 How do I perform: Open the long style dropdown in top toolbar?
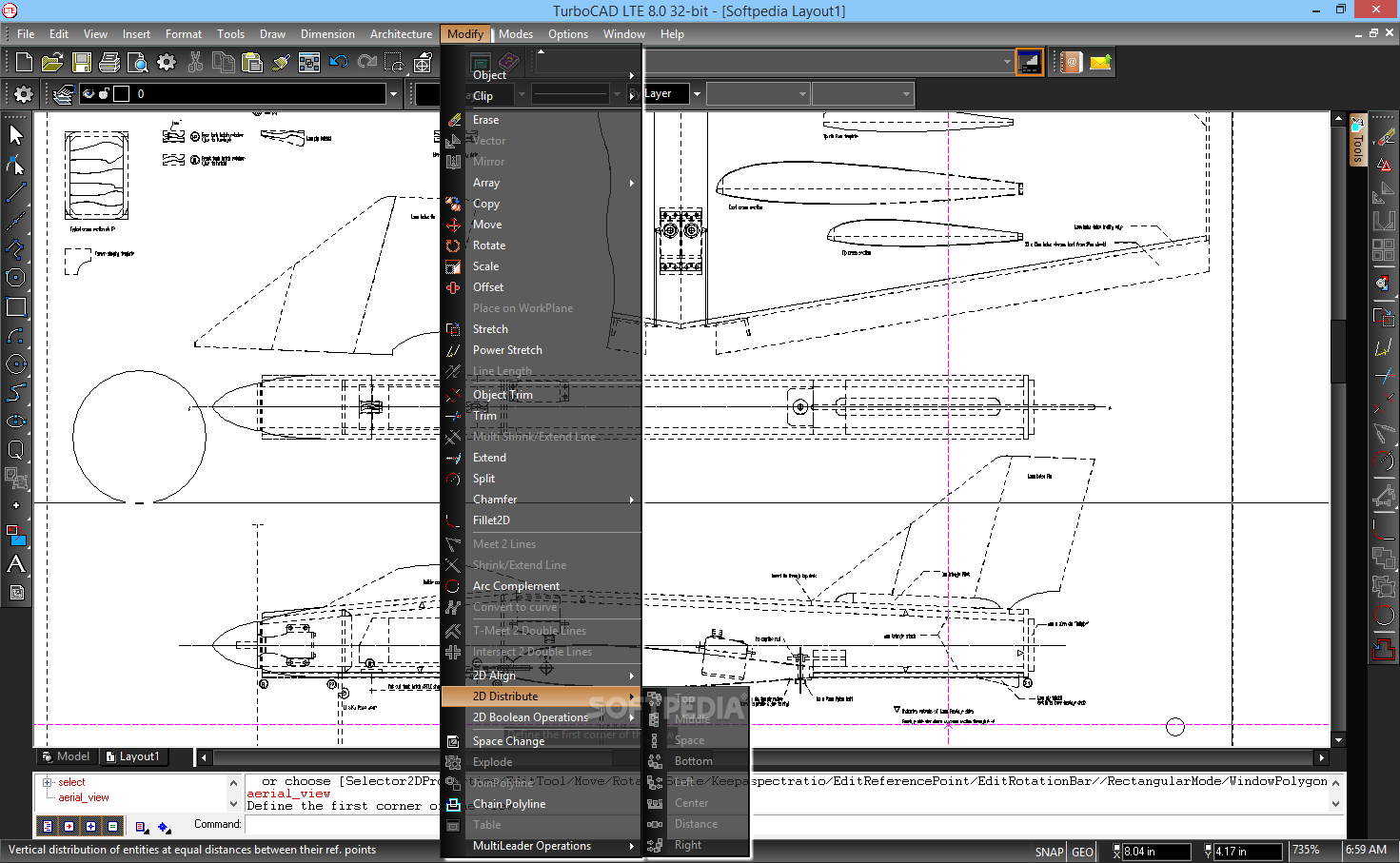coord(1007,63)
